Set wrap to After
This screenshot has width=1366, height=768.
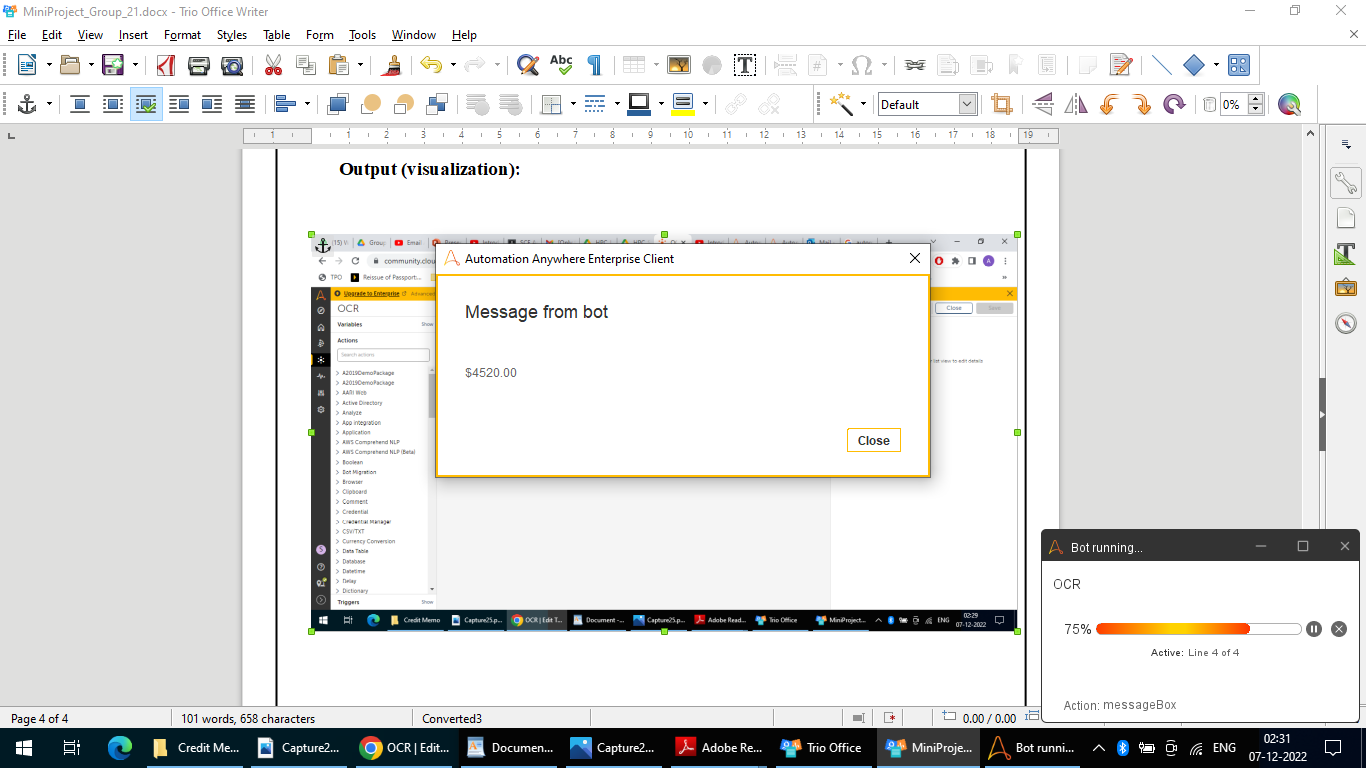click(212, 104)
